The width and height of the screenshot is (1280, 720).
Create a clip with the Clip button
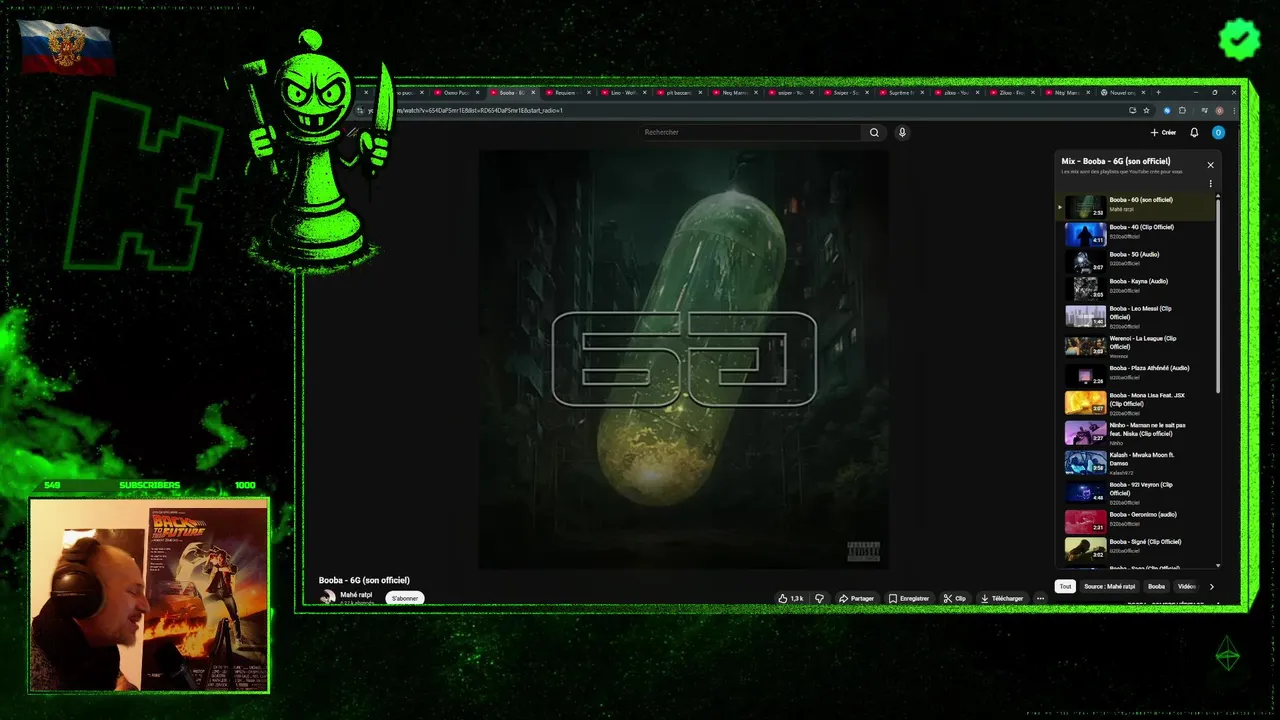[955, 598]
